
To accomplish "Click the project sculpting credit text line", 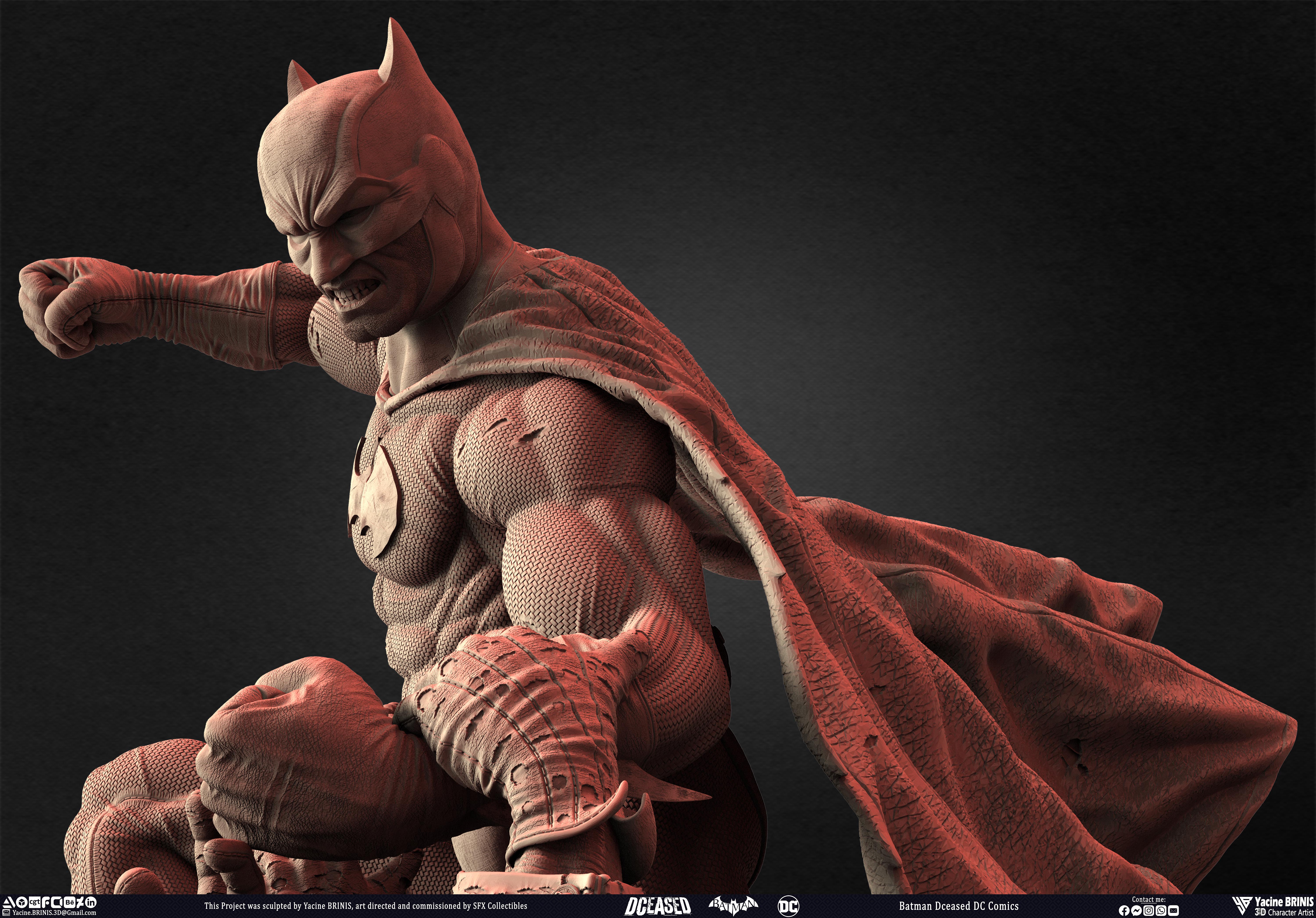I will point(366,906).
